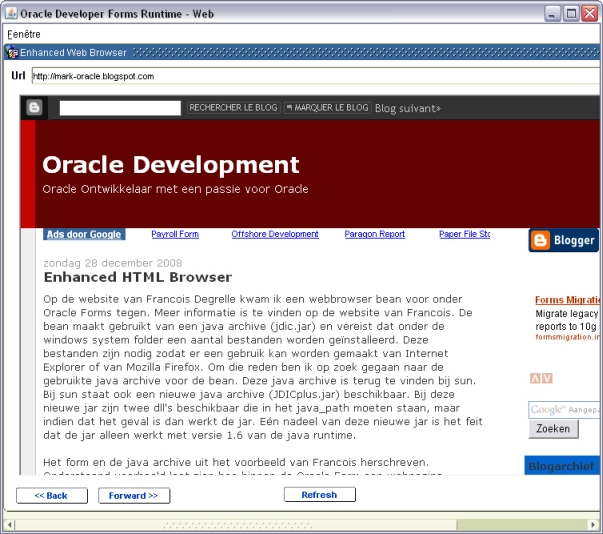
Task: Open the Paper File ad link
Action: tap(465, 234)
